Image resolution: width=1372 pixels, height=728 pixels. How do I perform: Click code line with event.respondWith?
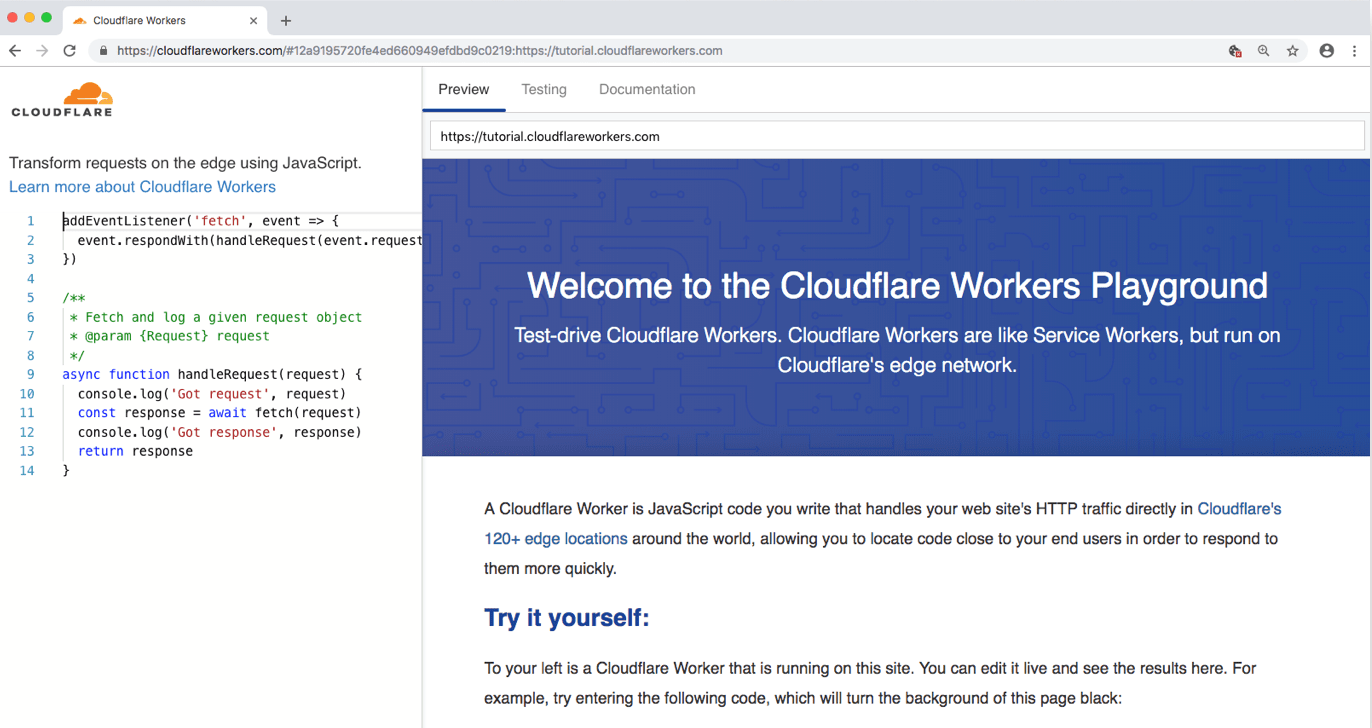click(x=250, y=240)
